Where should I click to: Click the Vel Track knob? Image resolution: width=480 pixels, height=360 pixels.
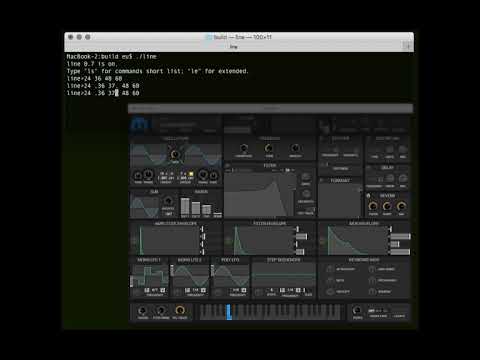click(x=180, y=310)
